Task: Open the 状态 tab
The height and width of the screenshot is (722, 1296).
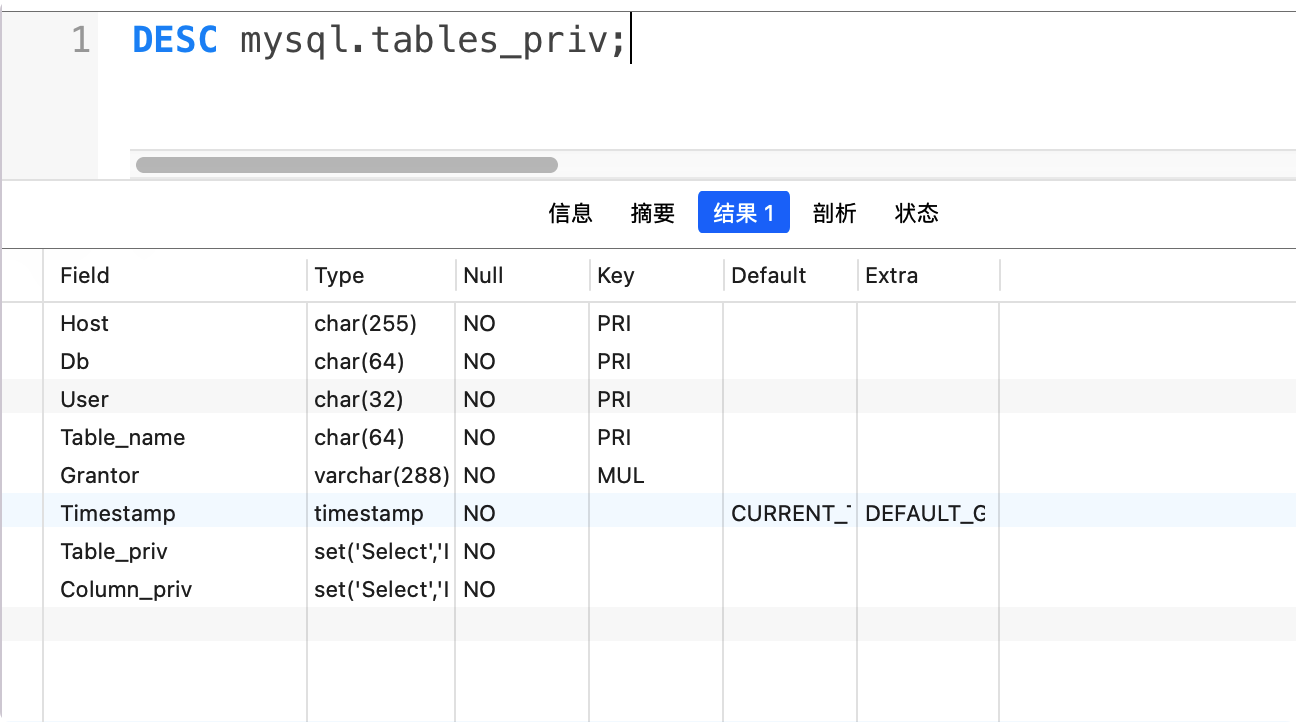Action: (x=915, y=212)
